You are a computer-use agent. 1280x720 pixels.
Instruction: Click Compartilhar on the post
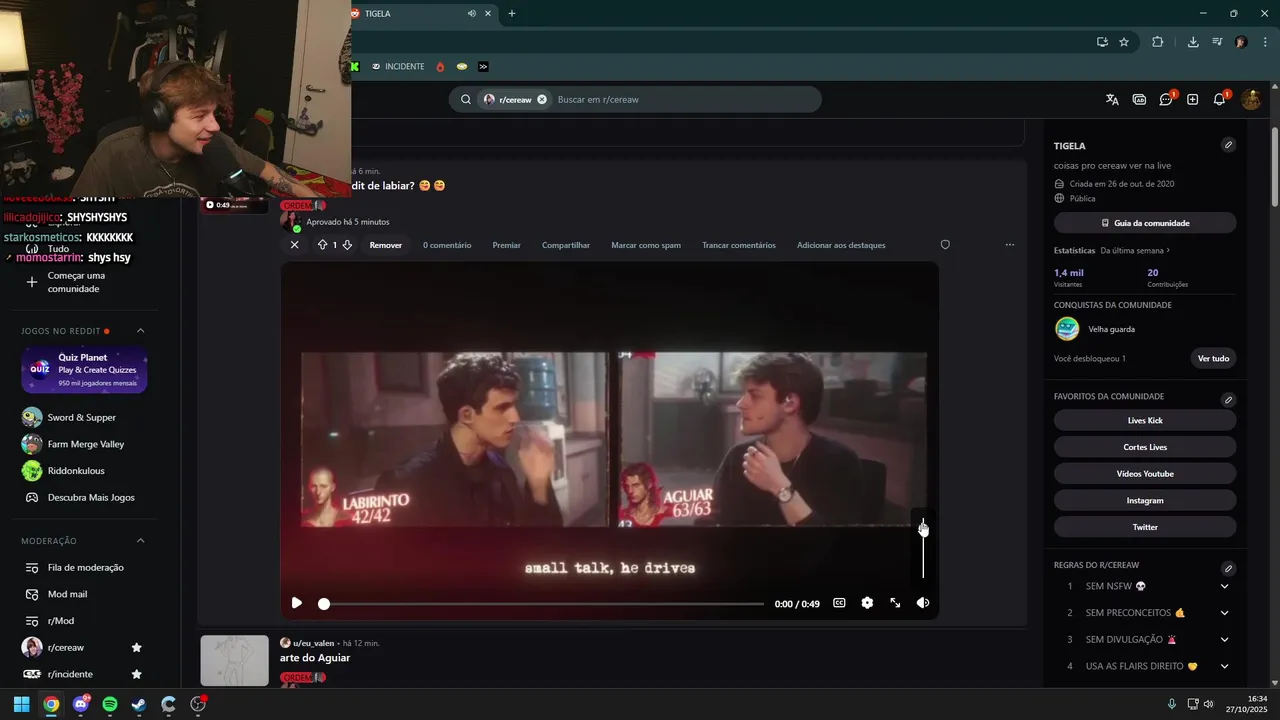tap(566, 245)
